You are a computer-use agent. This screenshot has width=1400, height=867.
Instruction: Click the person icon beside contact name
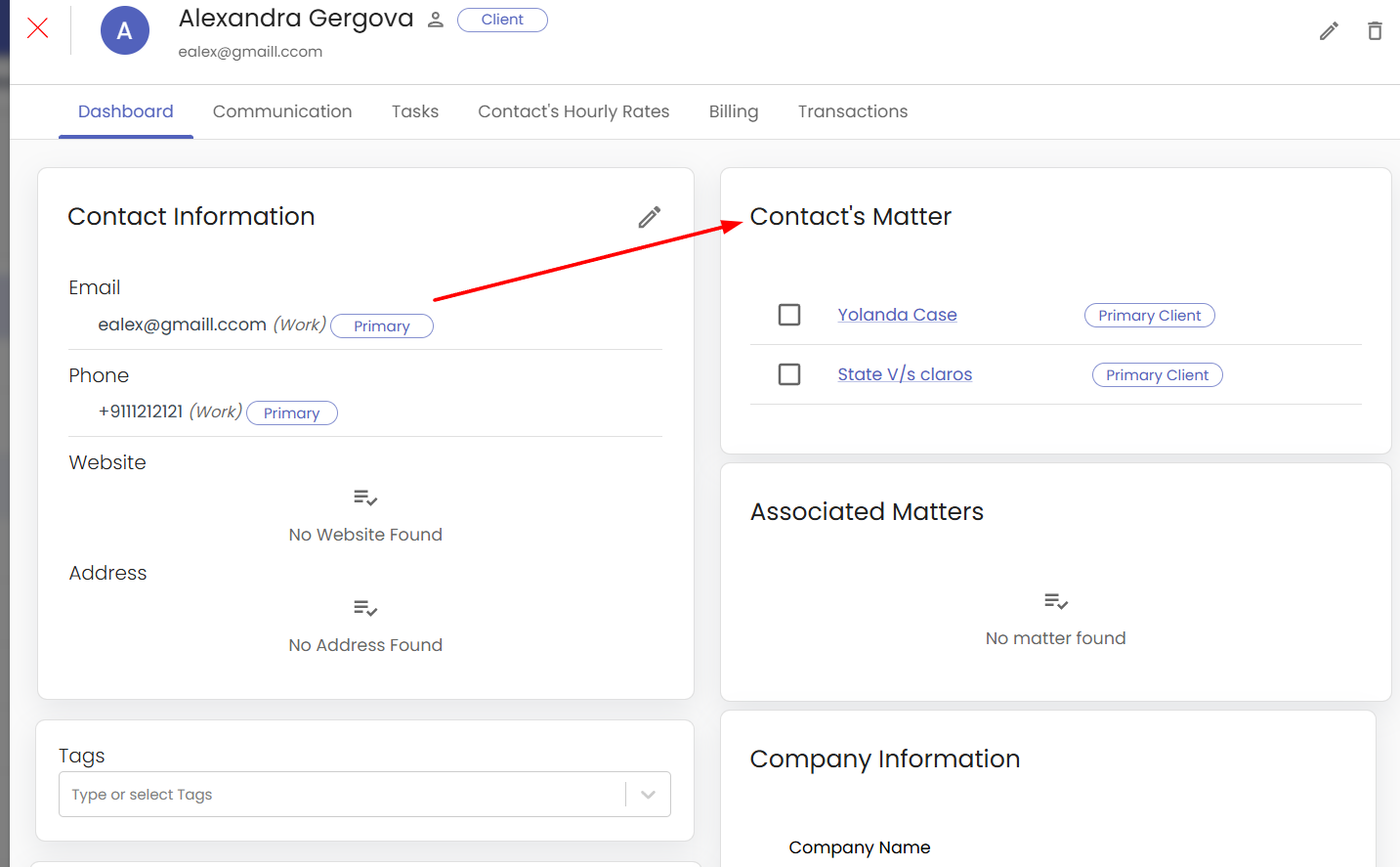436,21
